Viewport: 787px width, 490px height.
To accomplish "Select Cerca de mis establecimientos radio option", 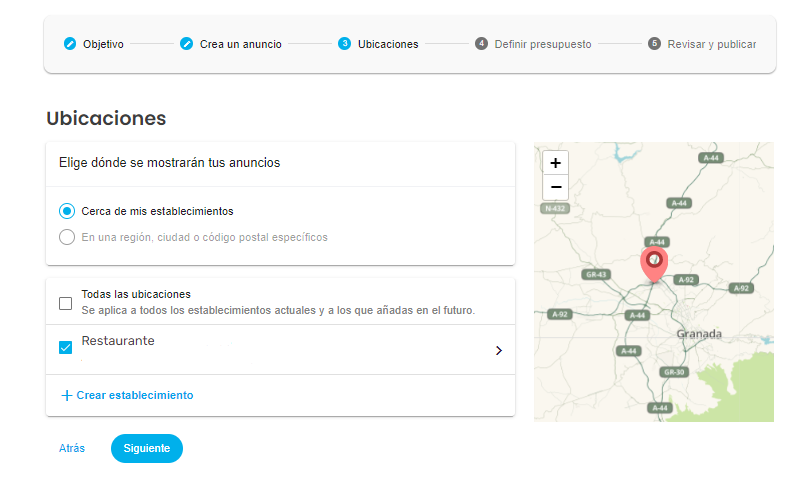I will [x=67, y=211].
